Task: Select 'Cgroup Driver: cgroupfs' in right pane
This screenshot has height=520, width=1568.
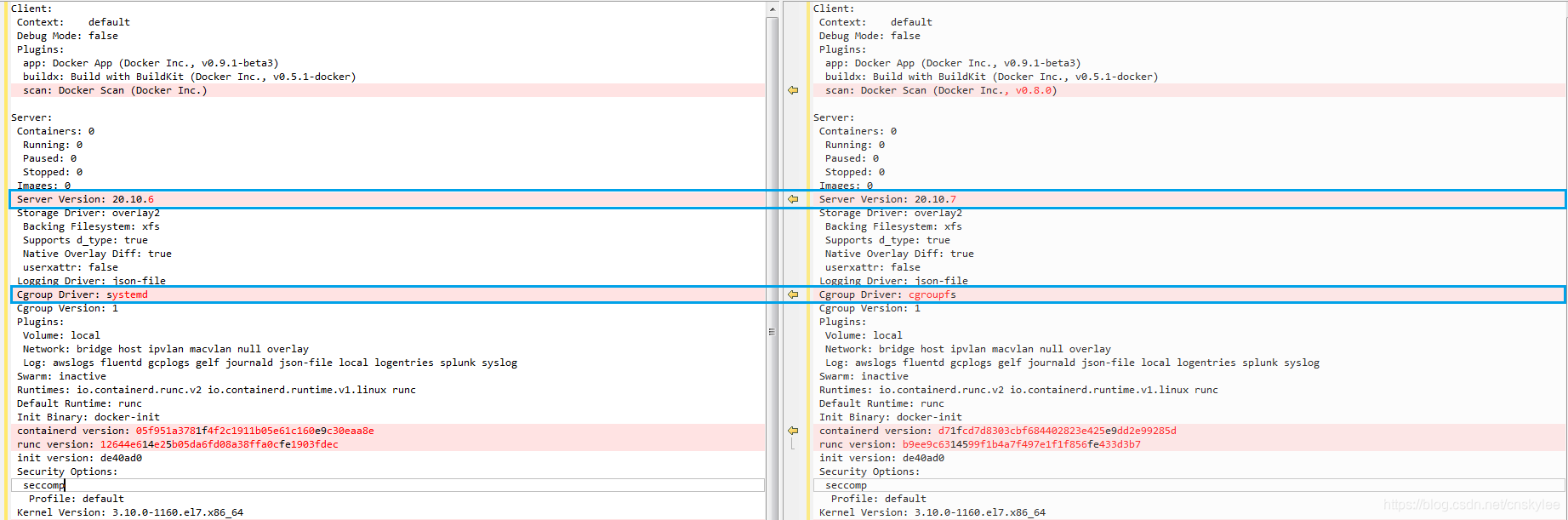Action: pos(887,294)
